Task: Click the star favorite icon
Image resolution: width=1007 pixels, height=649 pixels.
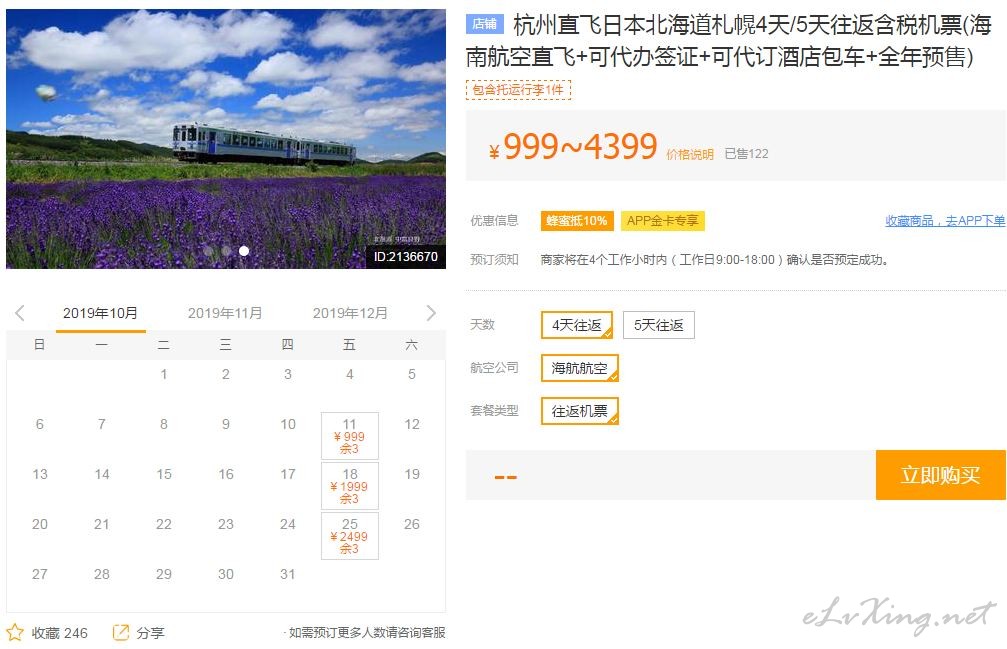Action: [x=15, y=632]
